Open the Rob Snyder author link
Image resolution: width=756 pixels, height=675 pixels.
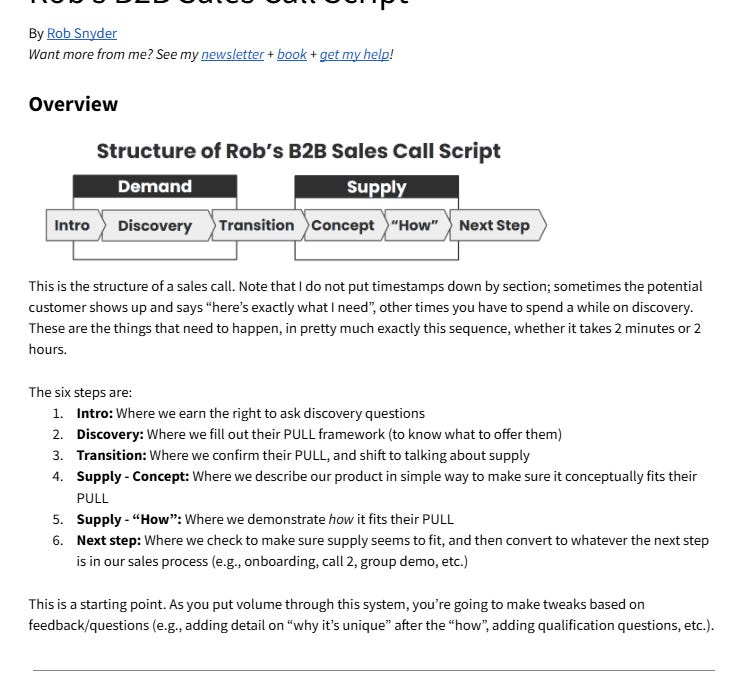pos(82,33)
